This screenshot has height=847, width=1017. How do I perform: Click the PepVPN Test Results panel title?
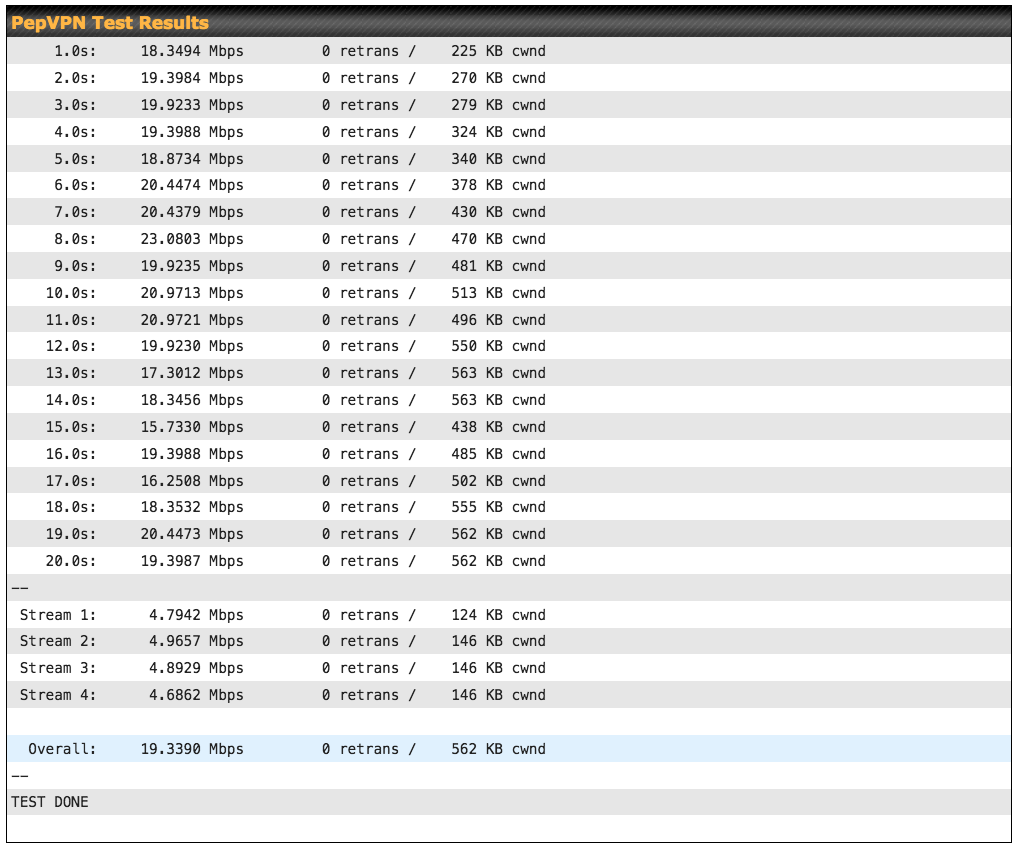coord(110,23)
